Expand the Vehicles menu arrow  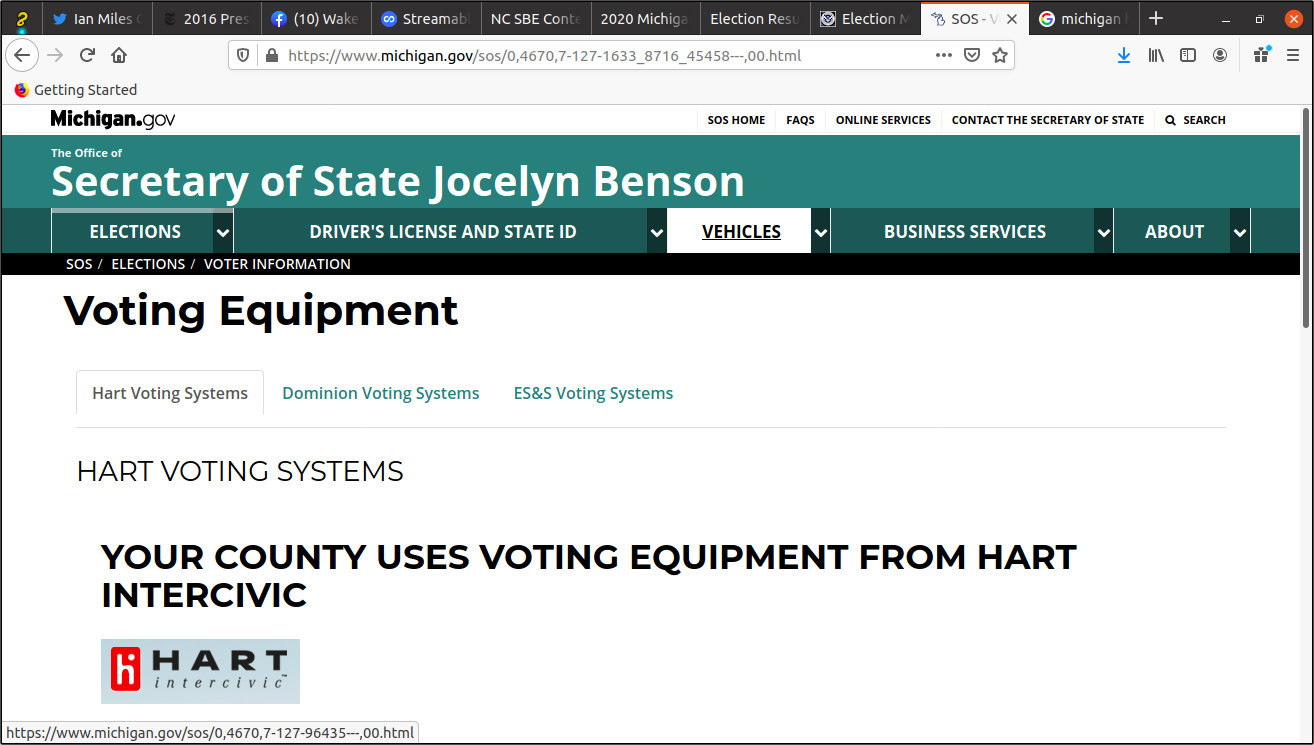pyautogui.click(x=821, y=232)
